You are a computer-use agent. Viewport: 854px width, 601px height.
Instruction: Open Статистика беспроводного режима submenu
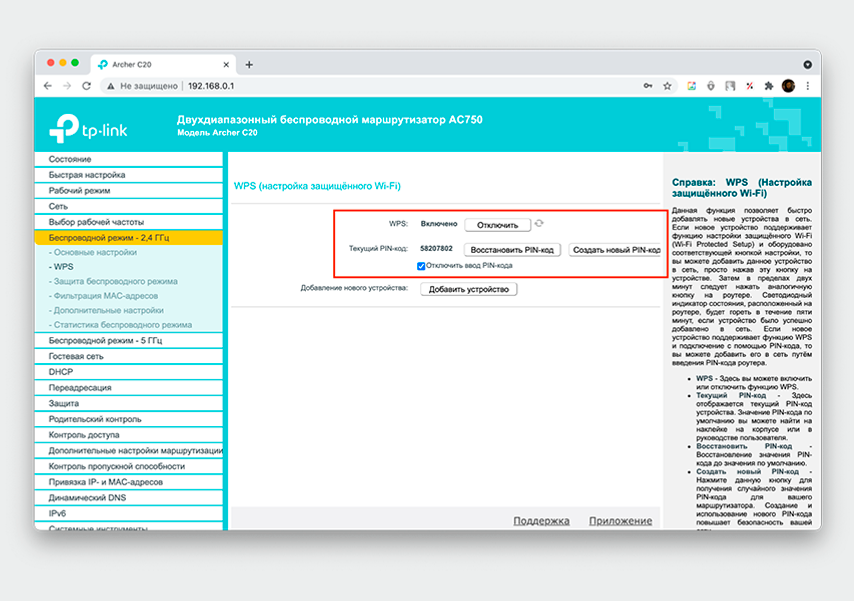(120, 325)
